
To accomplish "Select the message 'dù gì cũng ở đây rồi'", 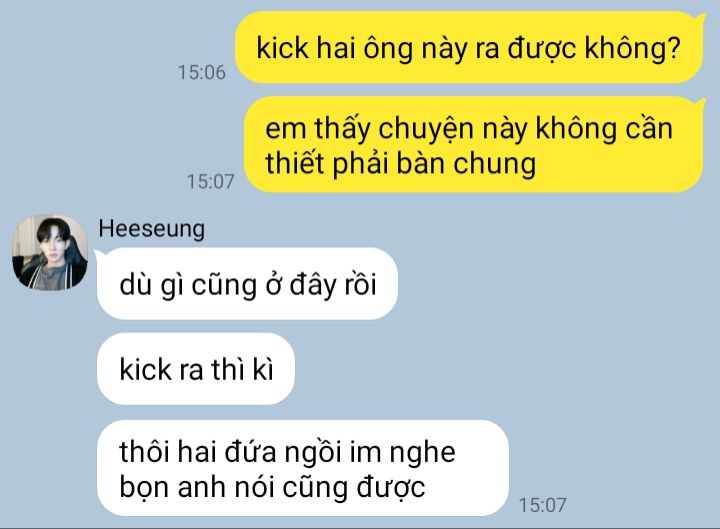I will point(247,283).
